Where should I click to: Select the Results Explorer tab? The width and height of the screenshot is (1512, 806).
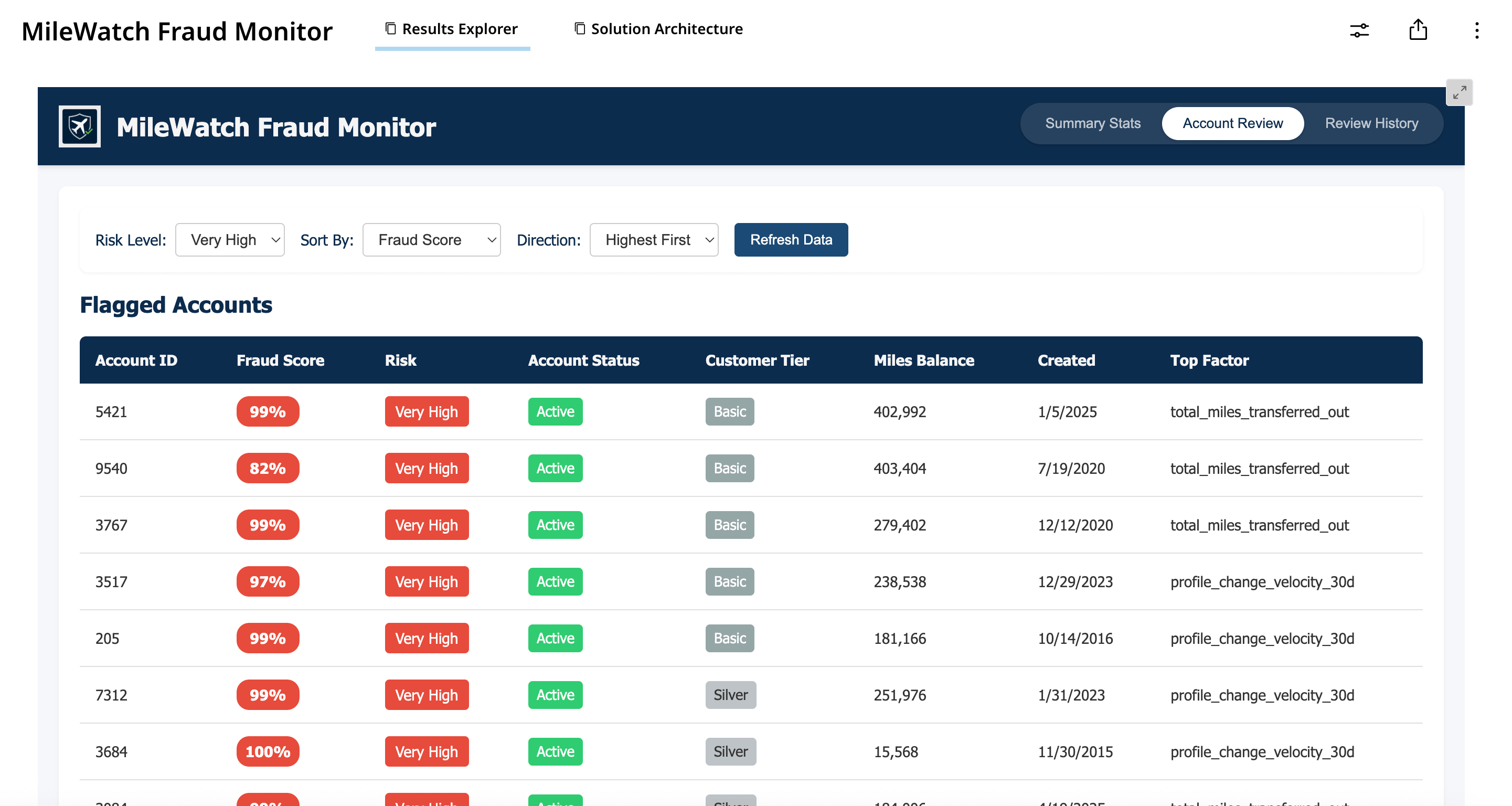click(460, 28)
